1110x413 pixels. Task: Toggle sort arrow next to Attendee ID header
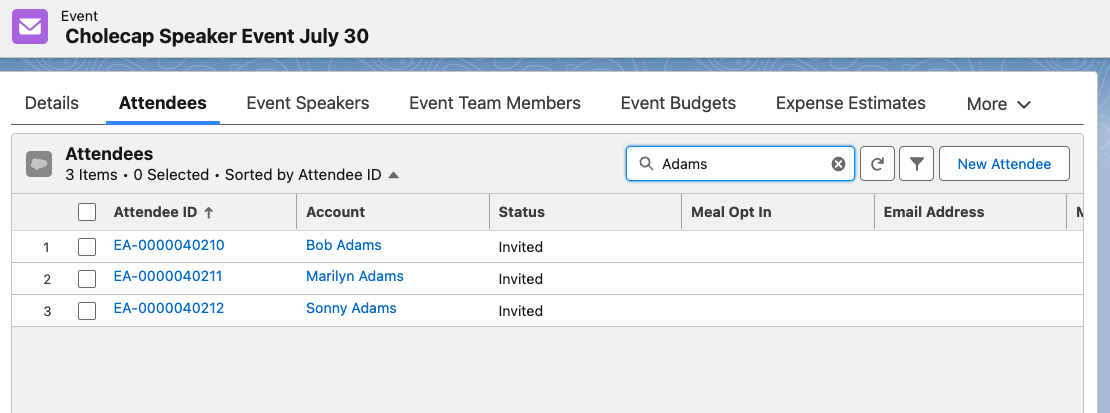tap(209, 212)
